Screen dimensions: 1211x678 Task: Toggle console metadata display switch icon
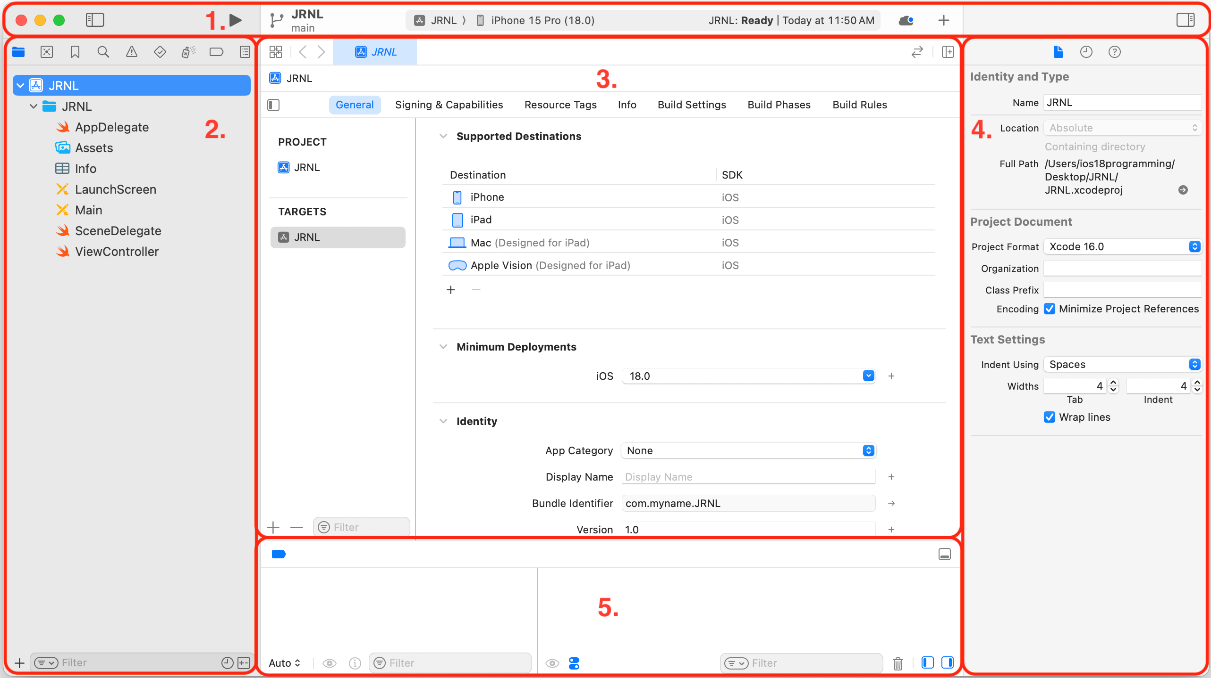pos(574,663)
